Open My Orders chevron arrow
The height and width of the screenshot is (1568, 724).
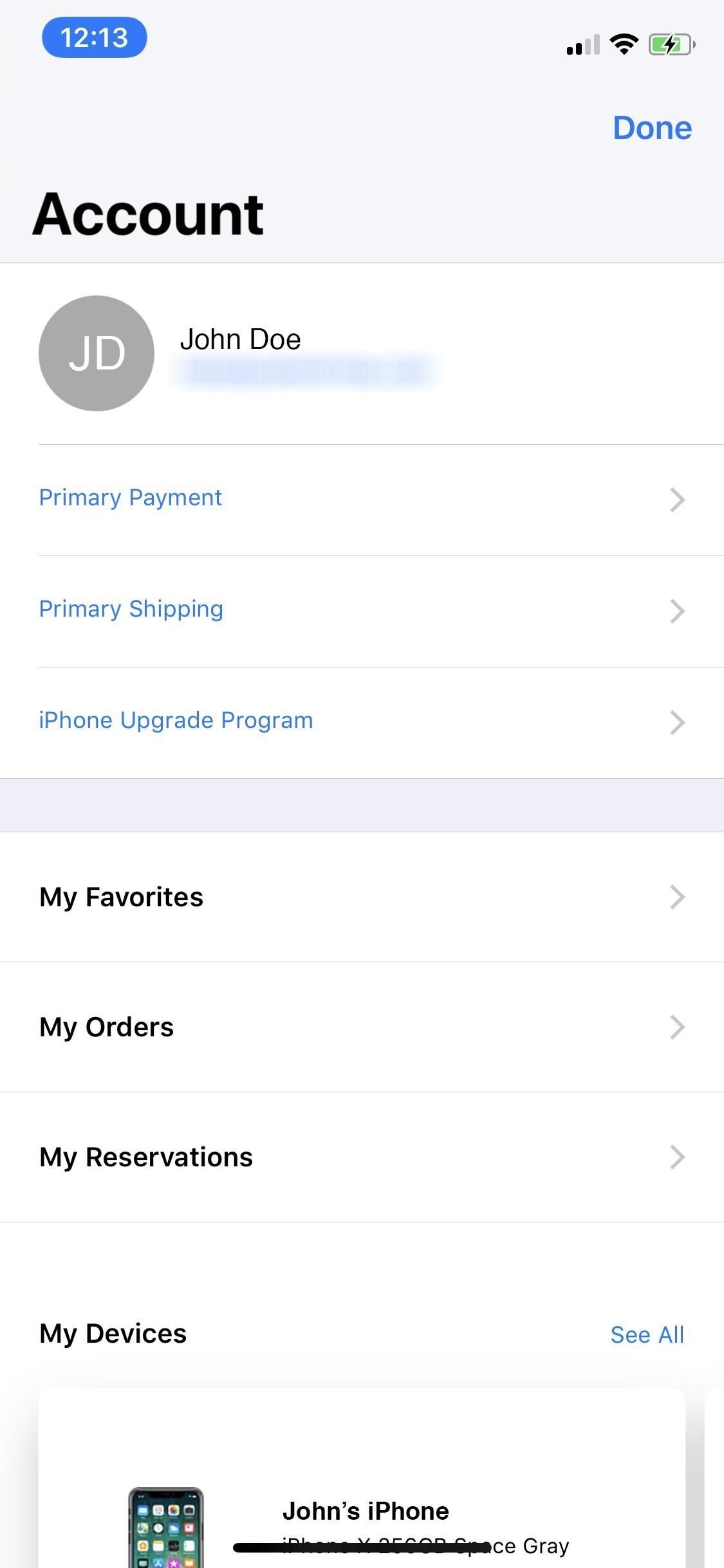tap(677, 1027)
